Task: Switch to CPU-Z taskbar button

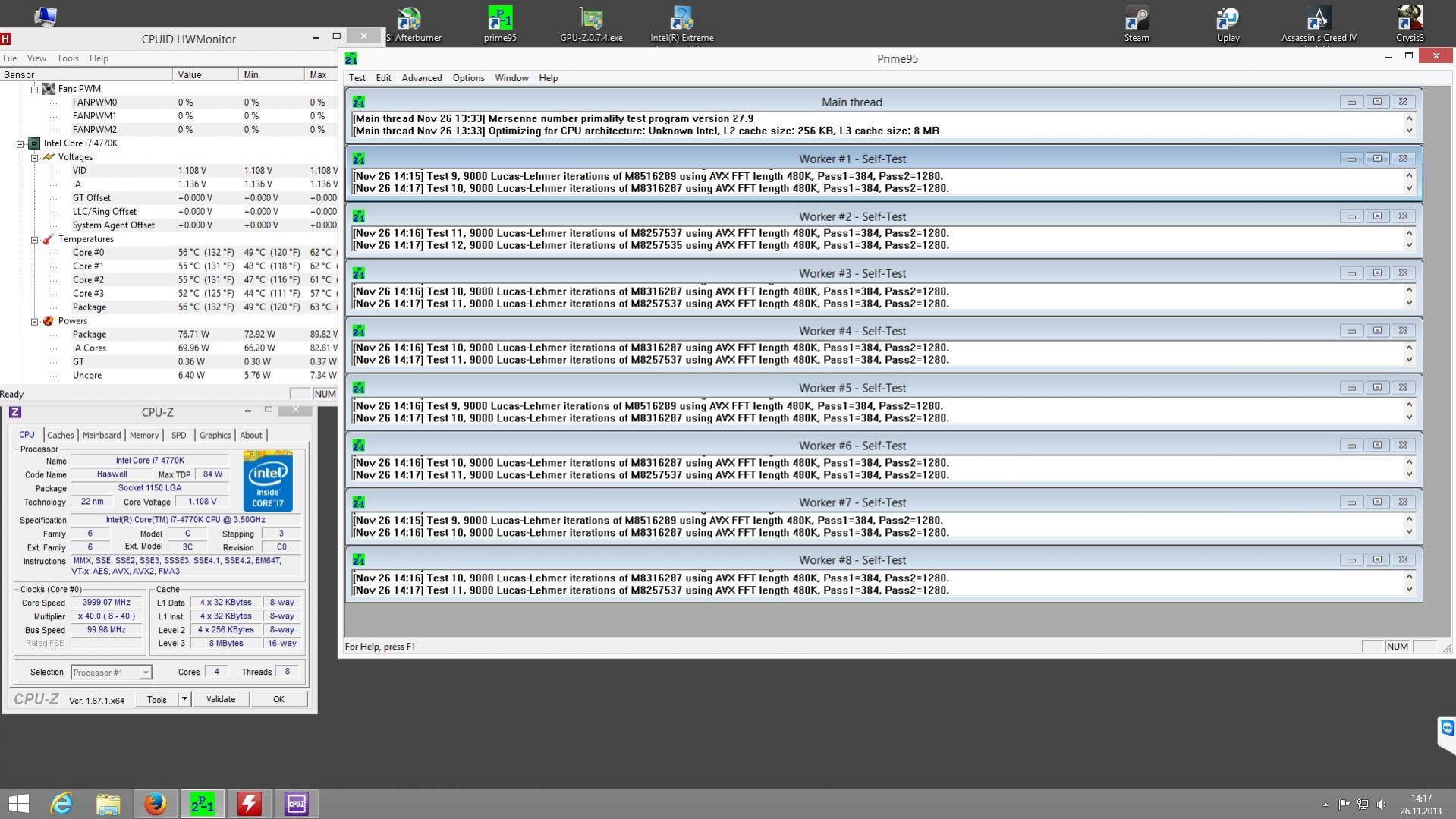Action: point(296,803)
